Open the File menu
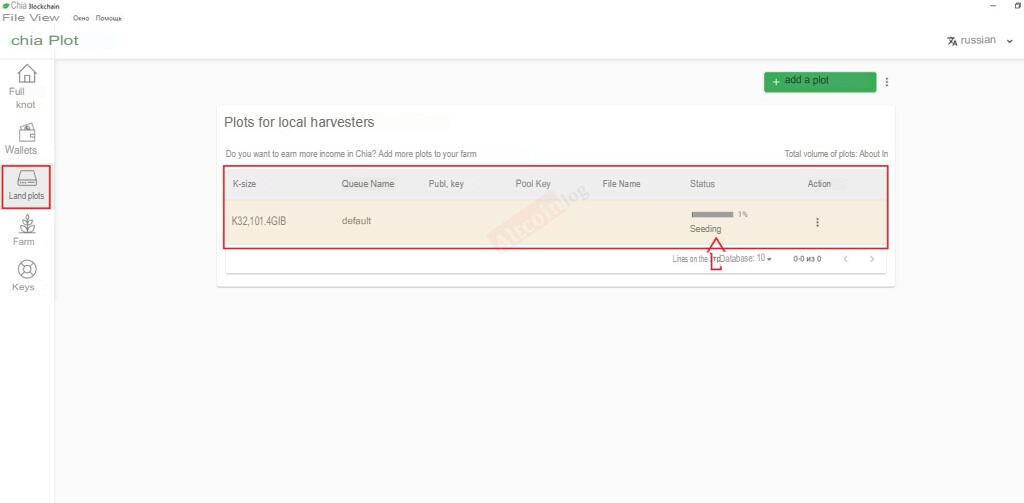Viewport: 1024px width, 503px height. tap(14, 18)
